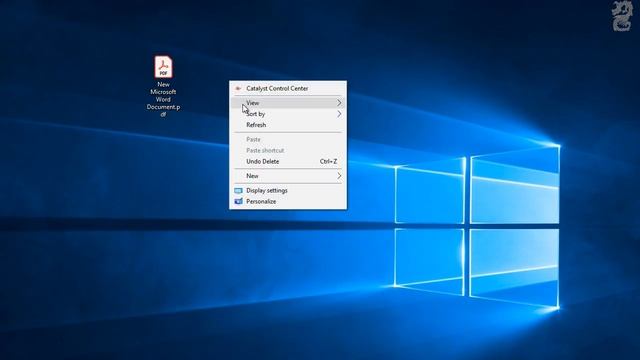
Task: Open Display settings
Action: pos(288,191)
